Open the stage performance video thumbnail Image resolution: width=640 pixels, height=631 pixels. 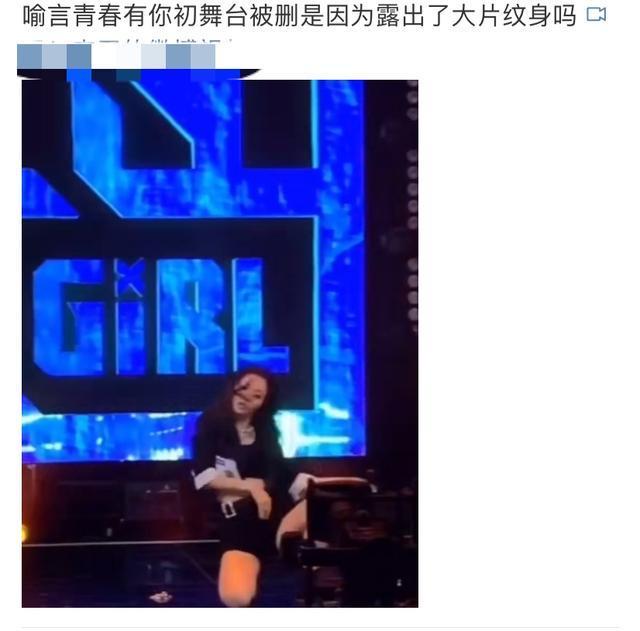click(x=220, y=343)
